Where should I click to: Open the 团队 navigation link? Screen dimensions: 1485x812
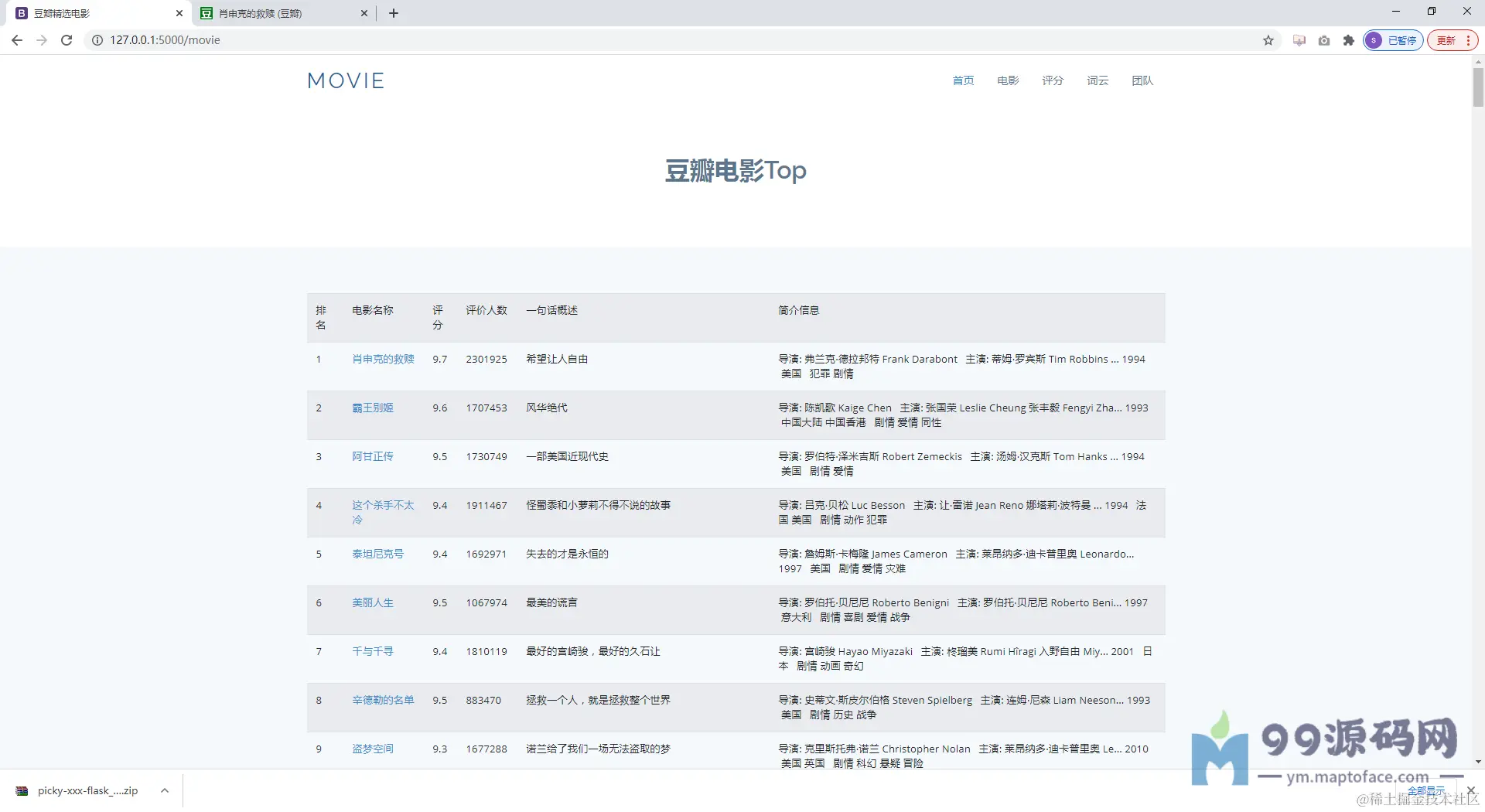1142,80
